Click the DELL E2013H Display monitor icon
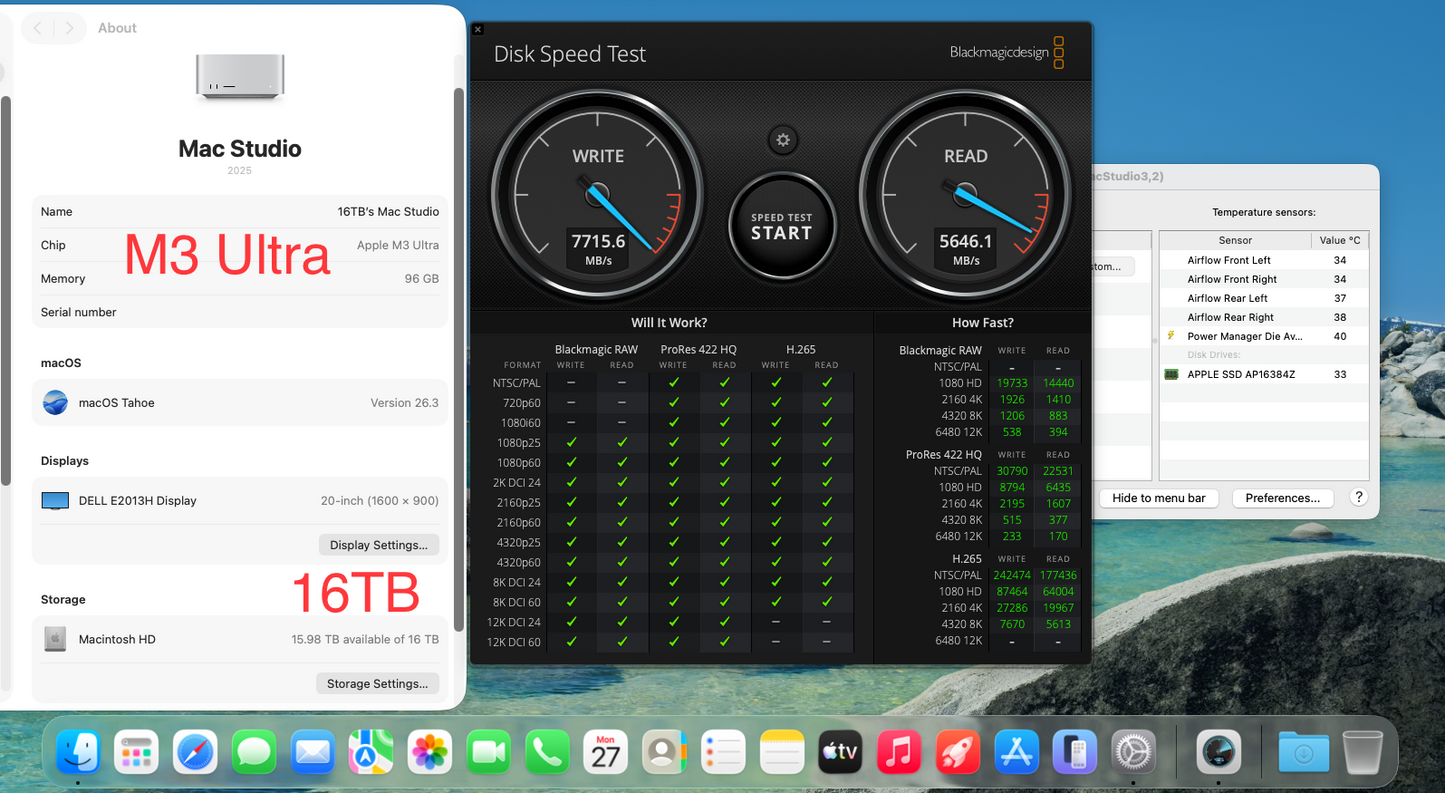This screenshot has width=1445, height=793. (x=55, y=501)
